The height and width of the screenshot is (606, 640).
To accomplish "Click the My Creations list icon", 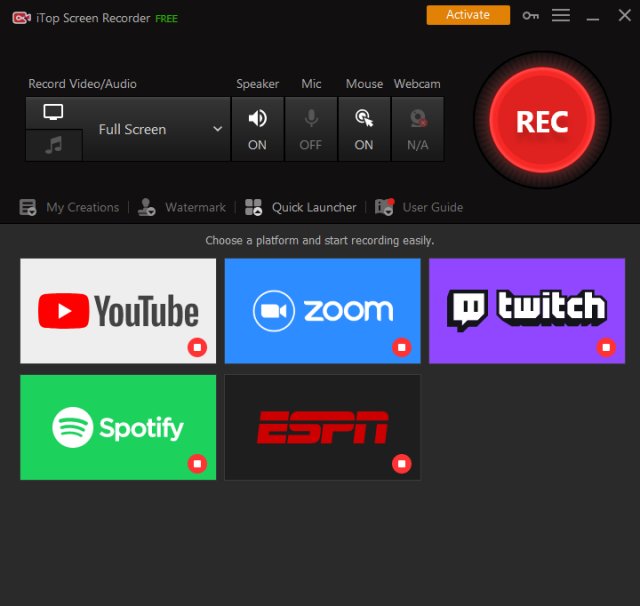I will [28, 207].
